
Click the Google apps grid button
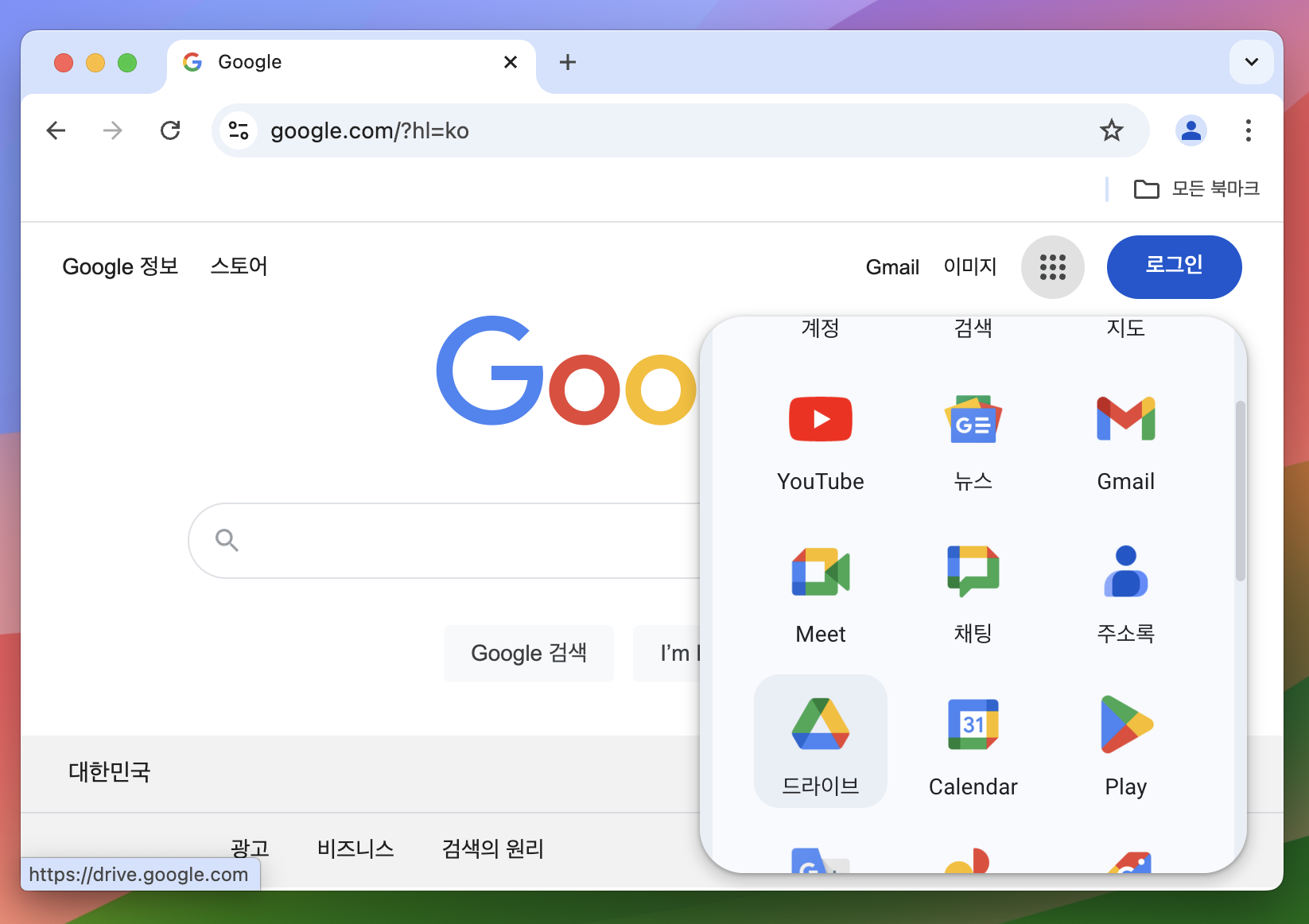tap(1052, 267)
